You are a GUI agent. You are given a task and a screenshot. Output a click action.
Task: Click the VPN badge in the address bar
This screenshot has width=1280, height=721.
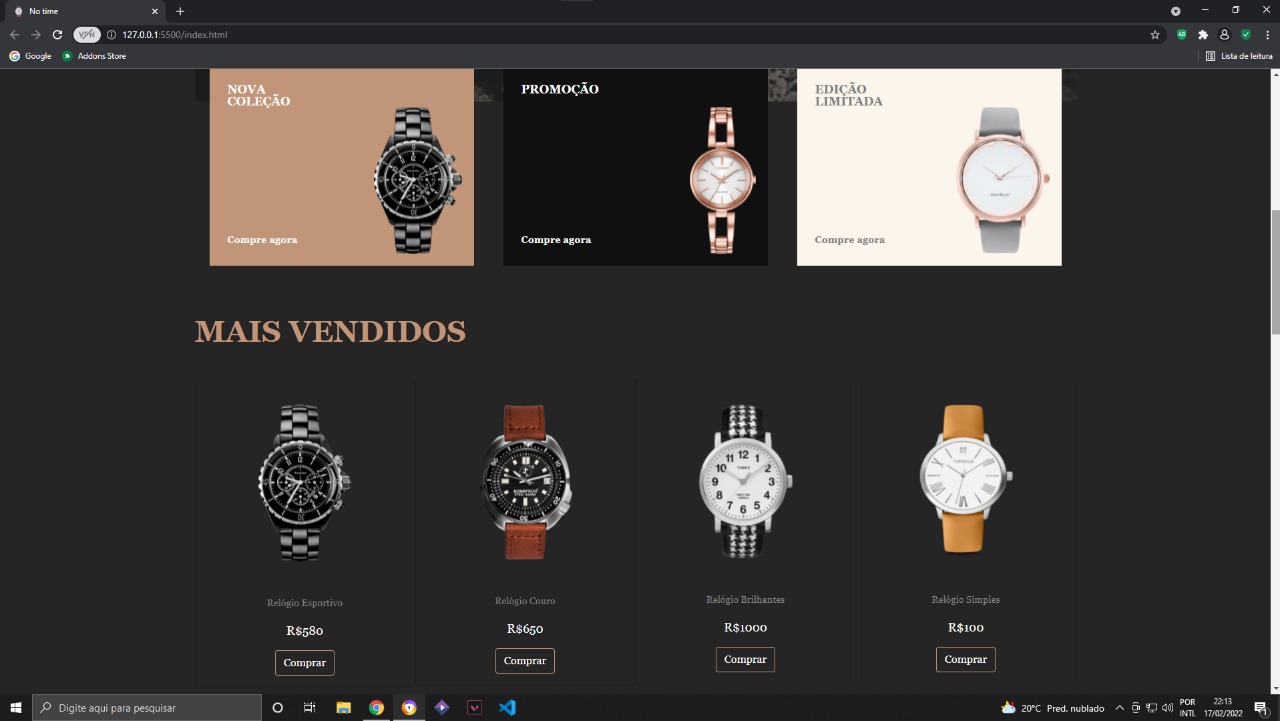pos(88,34)
